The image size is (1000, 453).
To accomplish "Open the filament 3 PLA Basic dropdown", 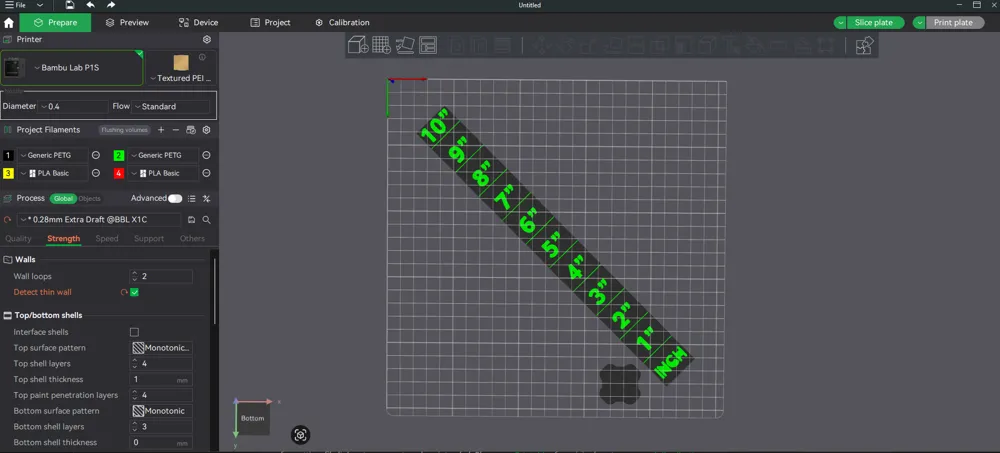I will pyautogui.click(x=53, y=173).
